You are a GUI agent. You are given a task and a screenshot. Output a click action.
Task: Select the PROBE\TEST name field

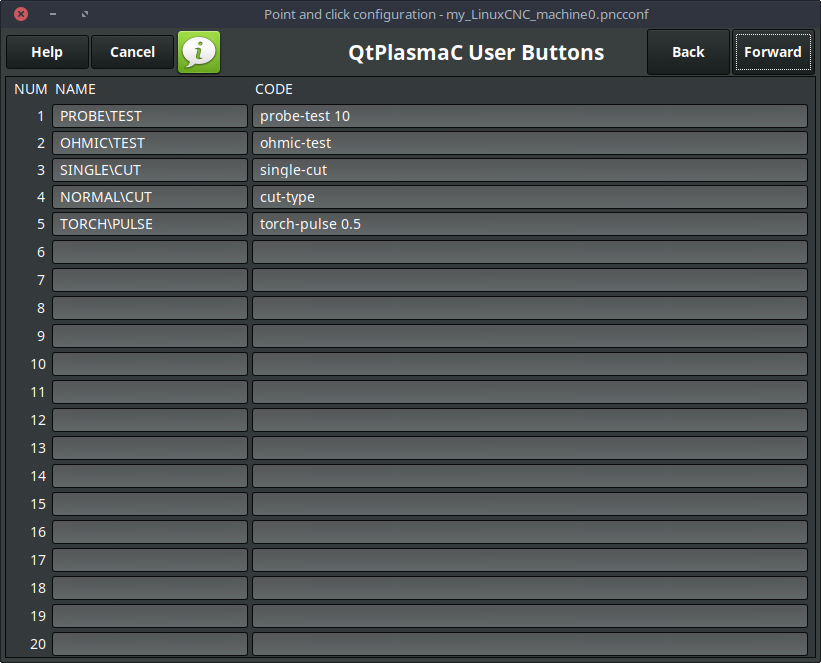tap(149, 115)
